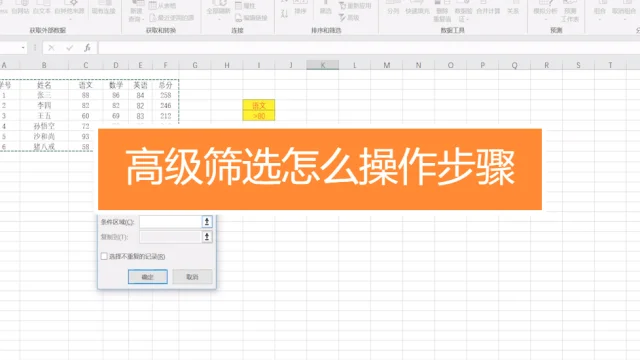Viewport: 640px width, 360px height.
Task: Click the 合并计算 (Consolidate) button
Action: 488,8
